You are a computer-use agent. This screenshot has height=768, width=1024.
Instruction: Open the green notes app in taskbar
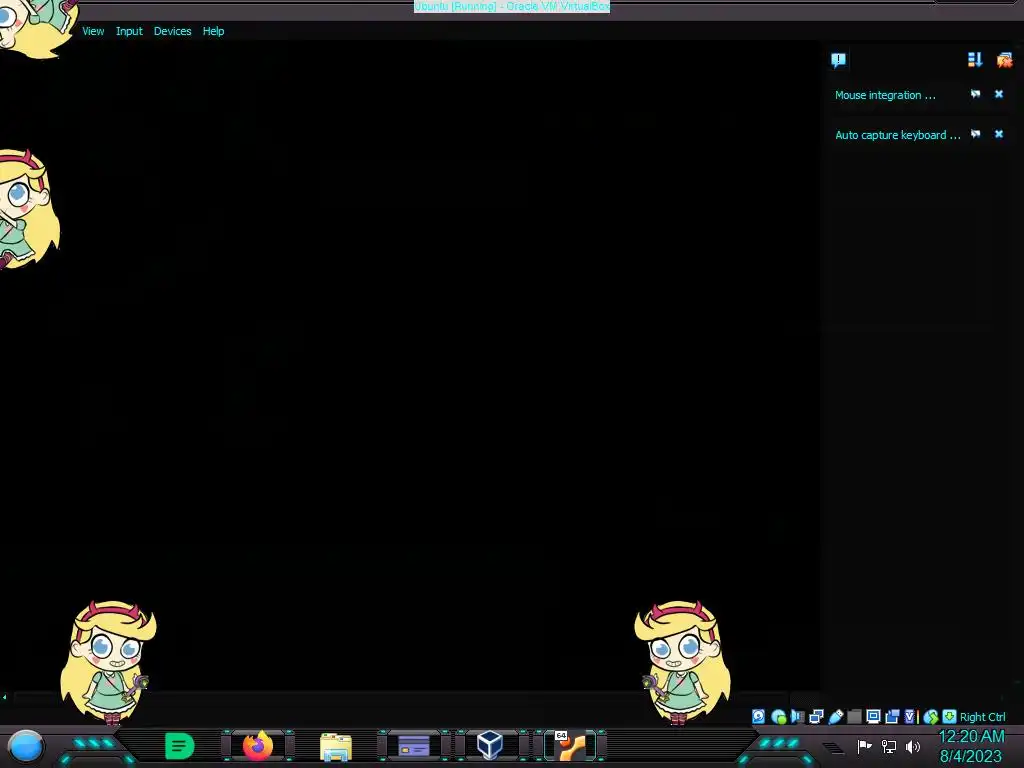[179, 746]
